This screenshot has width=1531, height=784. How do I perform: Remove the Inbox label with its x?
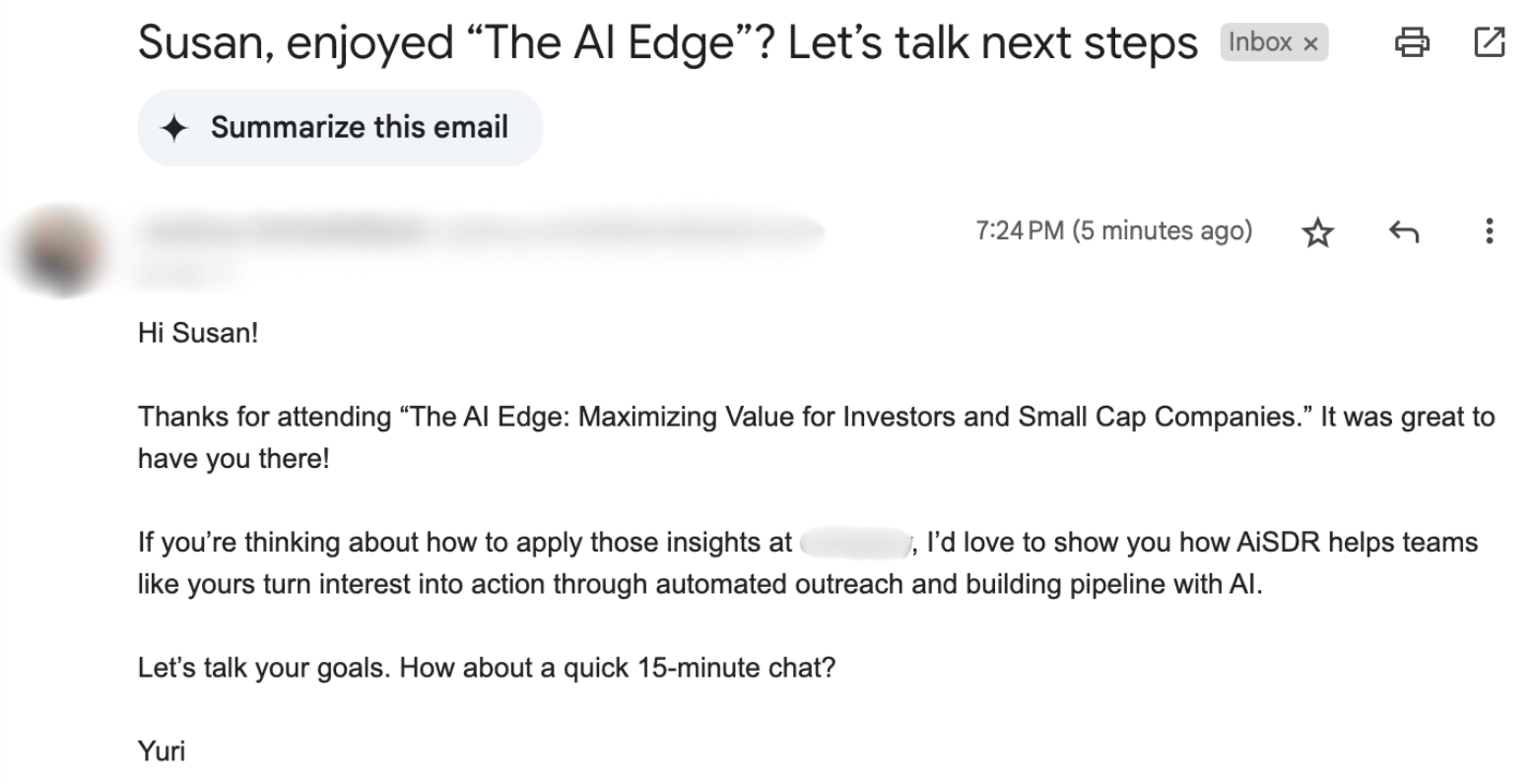point(1310,44)
